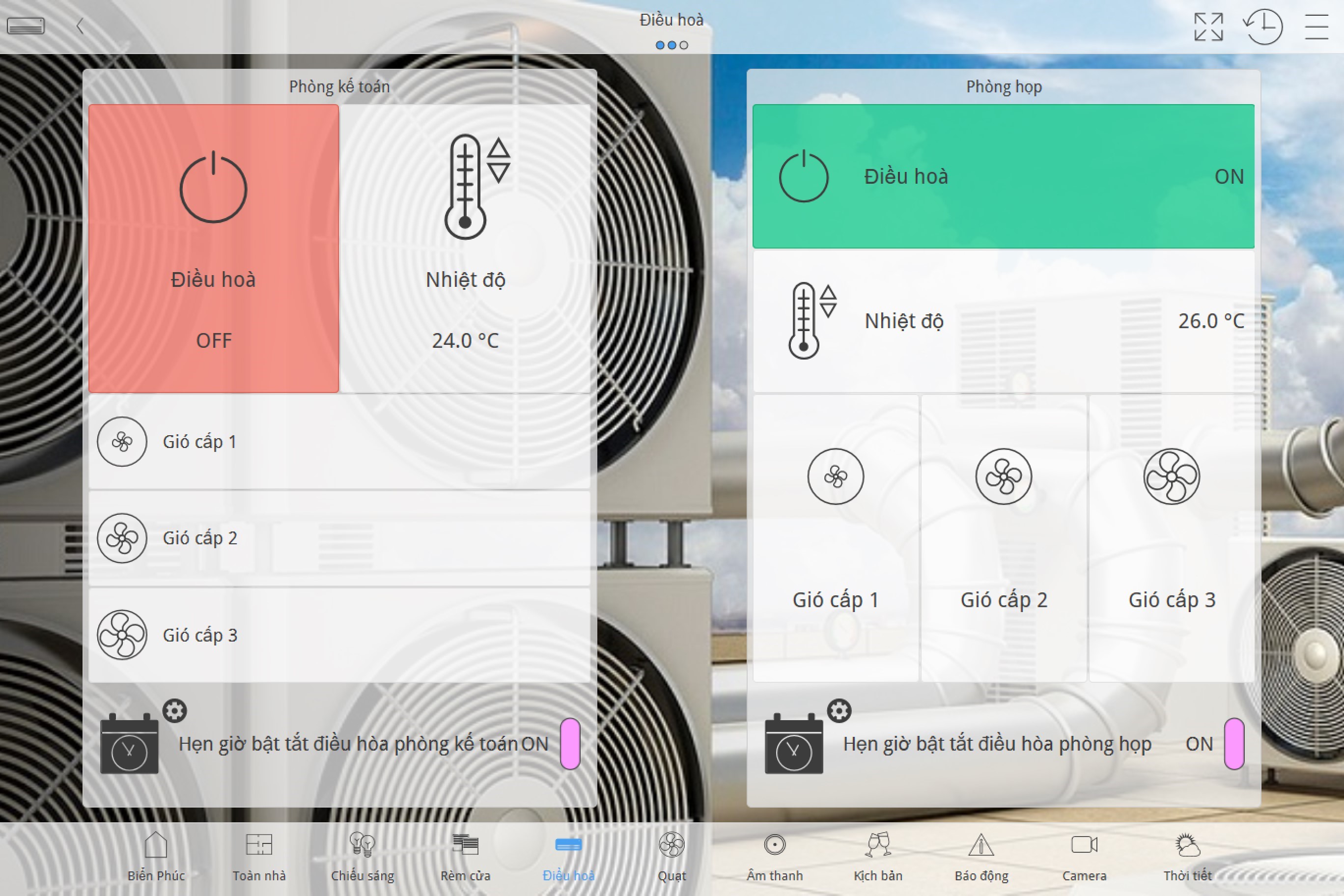
Task: Open Kịch bản scenes section
Action: 878,855
